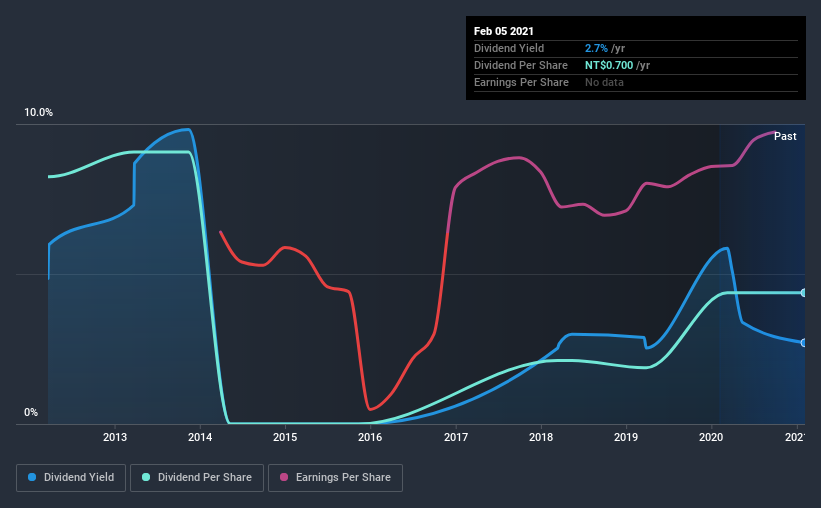Select the 2020 x-axis label
The image size is (821, 508).
coord(711,437)
